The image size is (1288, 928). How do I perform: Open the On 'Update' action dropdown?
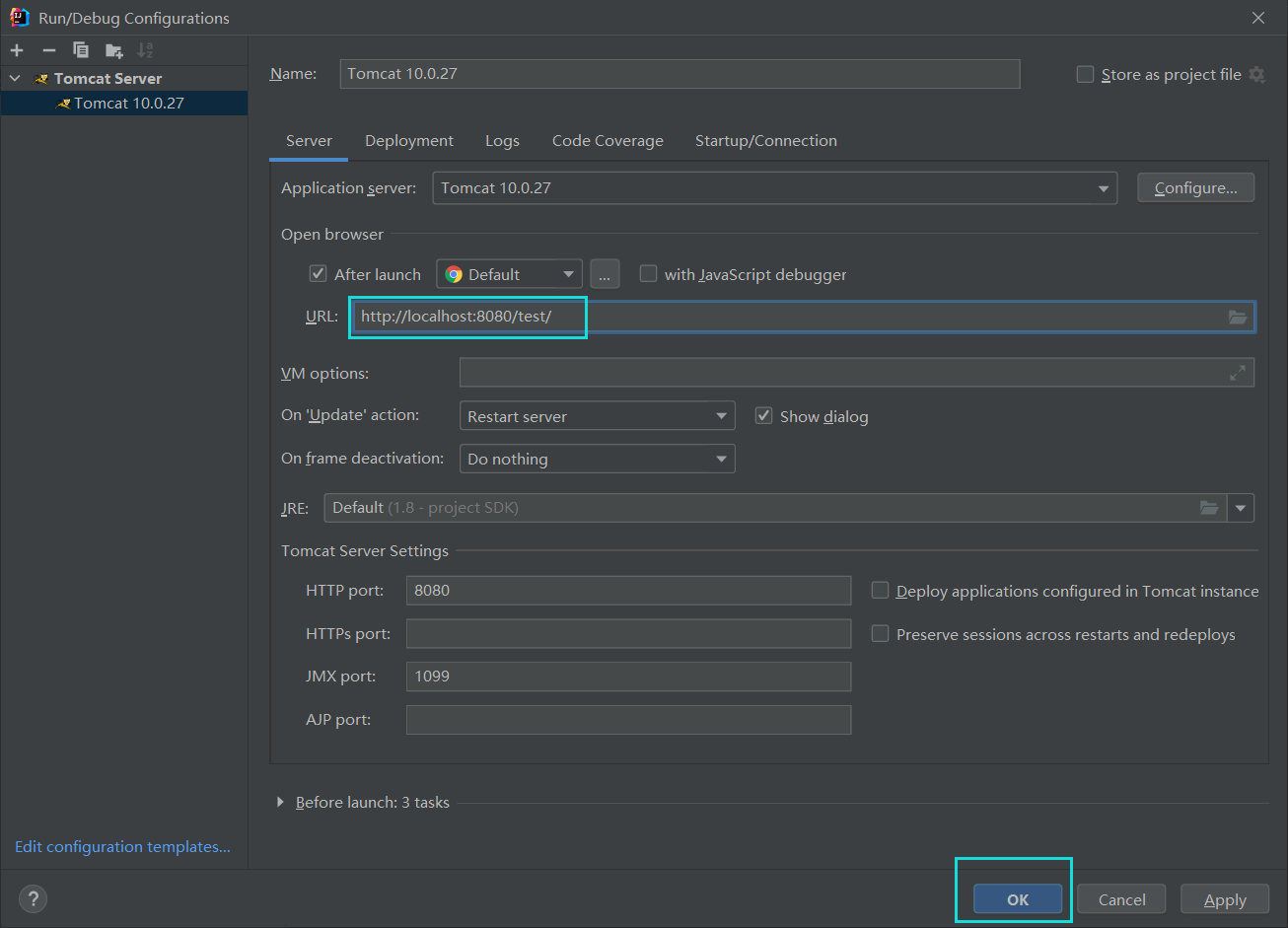tap(597, 416)
